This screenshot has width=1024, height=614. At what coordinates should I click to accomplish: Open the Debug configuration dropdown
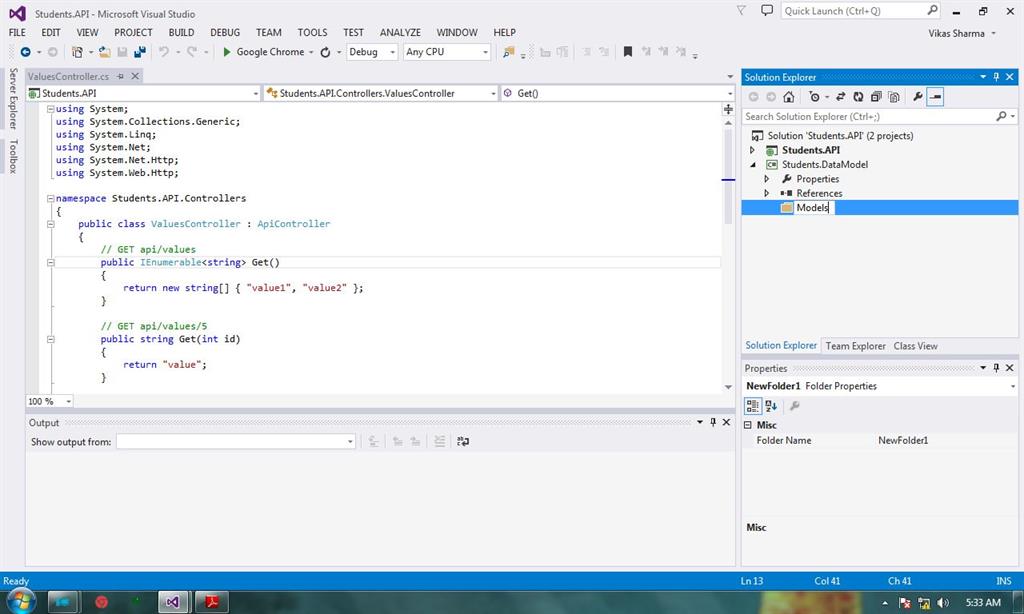372,52
